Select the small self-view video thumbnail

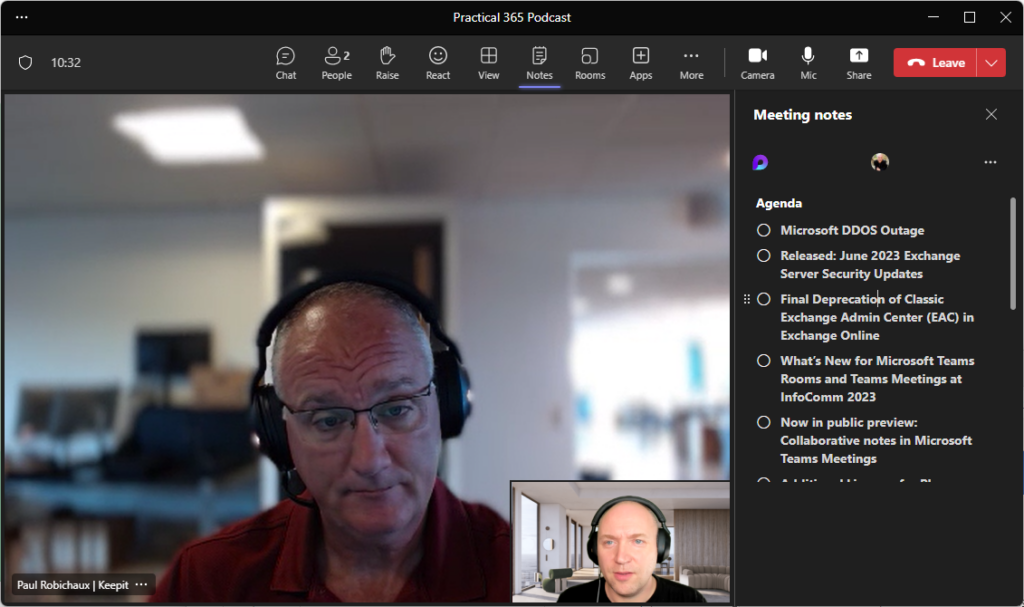click(620, 542)
